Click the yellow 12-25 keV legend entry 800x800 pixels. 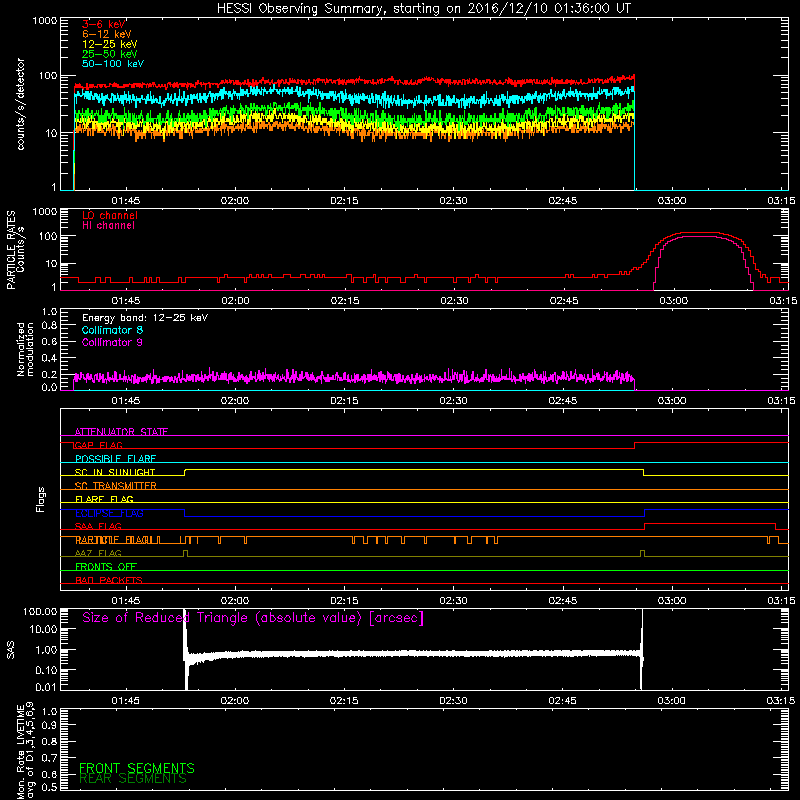point(110,44)
